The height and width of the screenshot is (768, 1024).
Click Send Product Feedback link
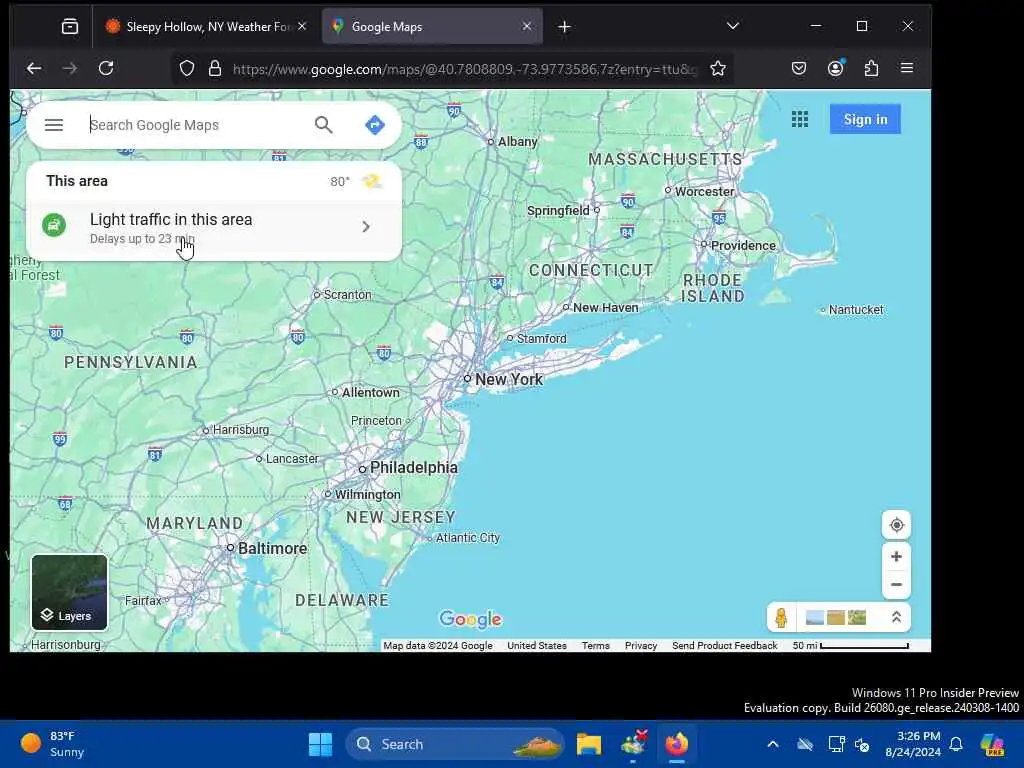(724, 645)
